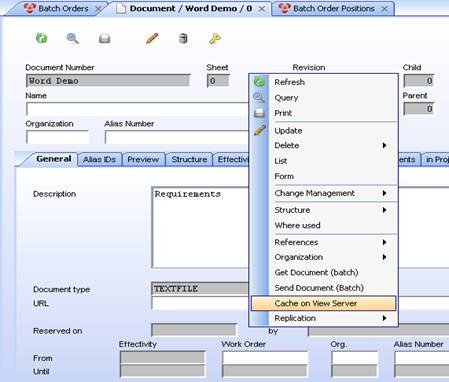Viewport: 449px width, 382px height.
Task: Click the Print icon in context menu
Action: pos(259,113)
